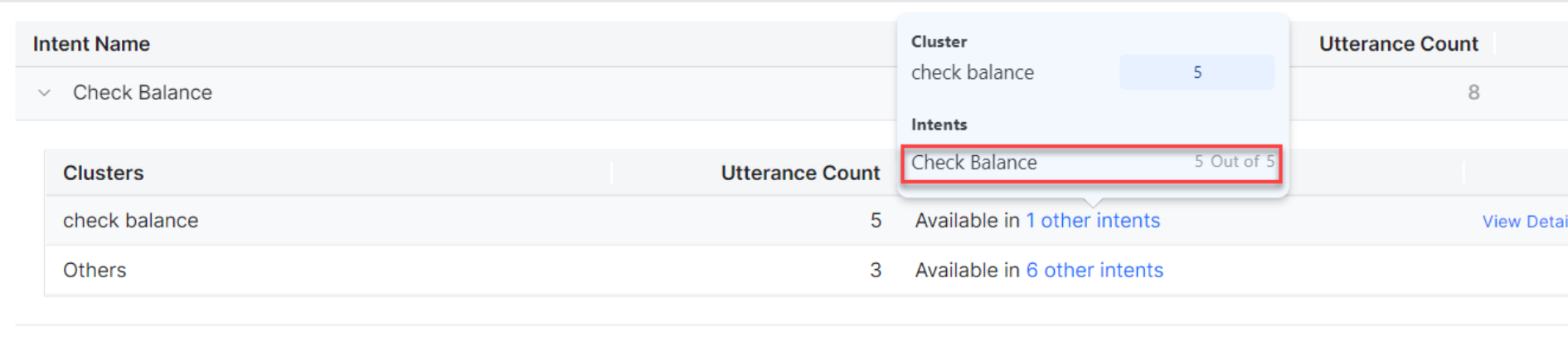Open the "6 other intents" link
Image resolution: width=1568 pixels, height=342 pixels.
coord(1094,271)
